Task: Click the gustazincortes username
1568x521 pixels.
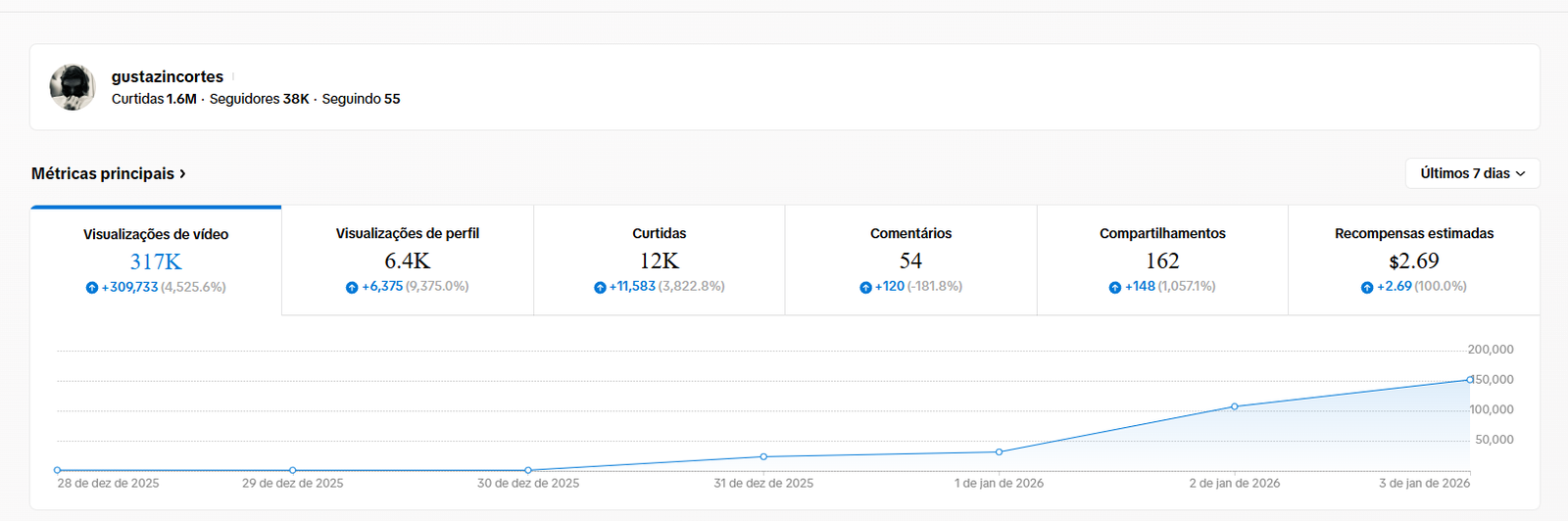Action: 168,76
